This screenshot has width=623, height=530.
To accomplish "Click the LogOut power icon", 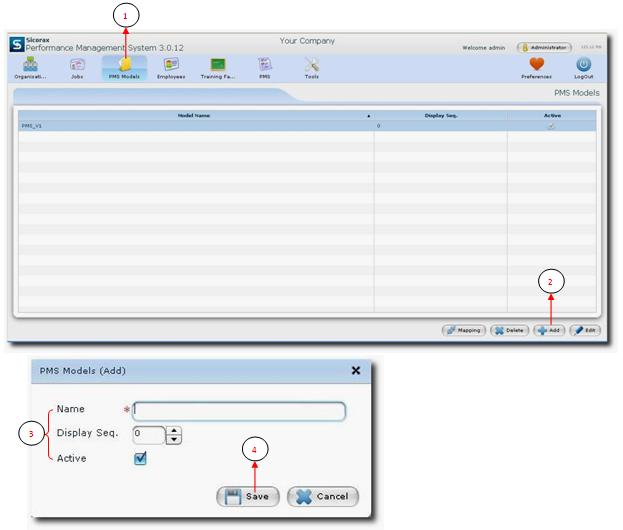I will (583, 66).
